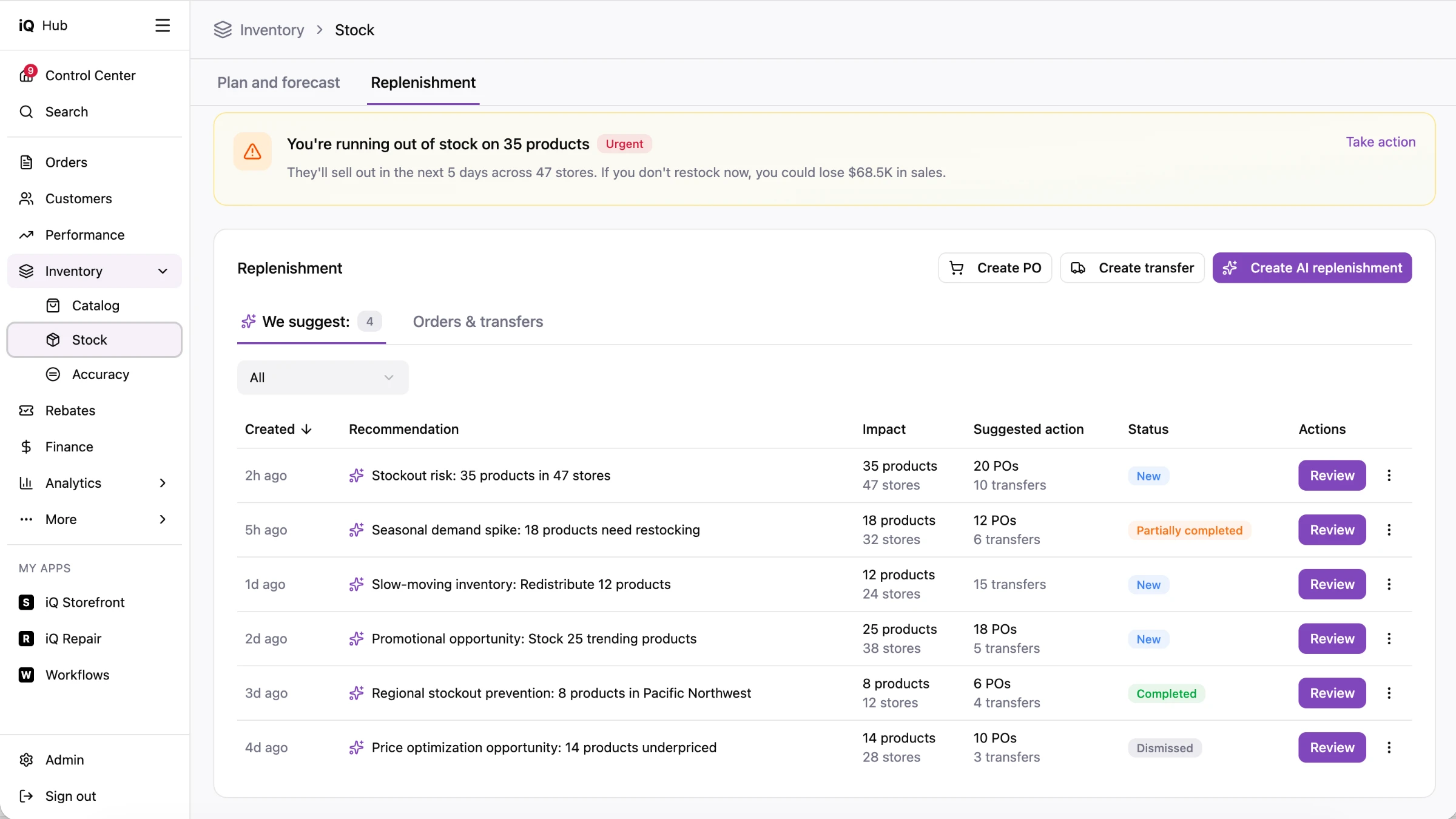Viewport: 1456px width, 819px height.
Task: Open the iQ Repair app icon
Action: [26, 639]
